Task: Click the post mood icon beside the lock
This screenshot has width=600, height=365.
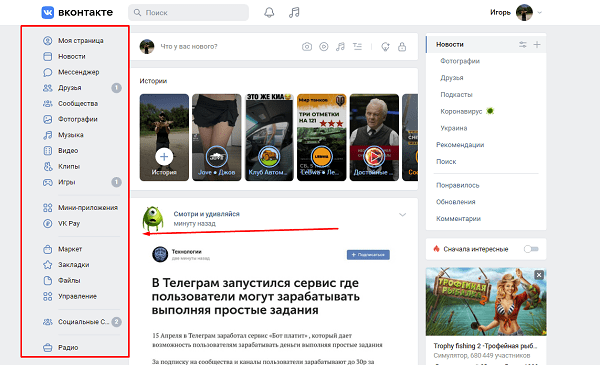Action: [x=385, y=47]
